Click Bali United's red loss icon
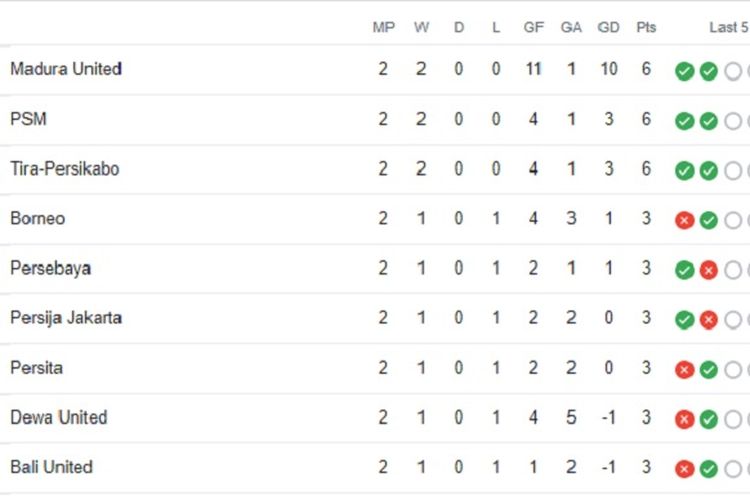The width and height of the screenshot is (750, 500). pos(684,469)
